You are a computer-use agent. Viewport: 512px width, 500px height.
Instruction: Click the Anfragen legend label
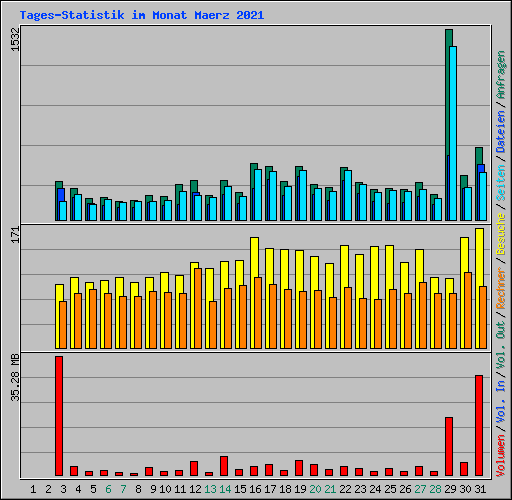click(x=501, y=75)
